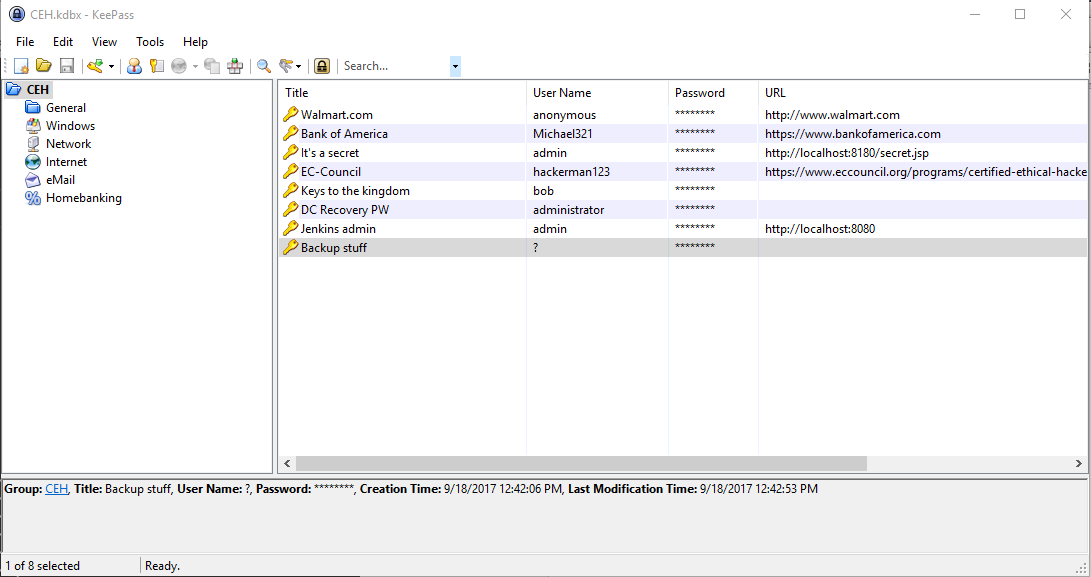Image resolution: width=1091 pixels, height=577 pixels.
Task: Click the entry list scroll left arrow
Action: click(x=287, y=464)
